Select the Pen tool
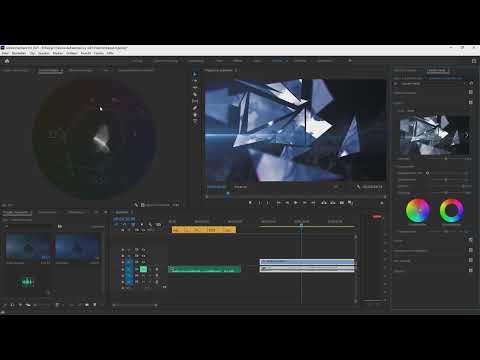 pyautogui.click(x=195, y=108)
